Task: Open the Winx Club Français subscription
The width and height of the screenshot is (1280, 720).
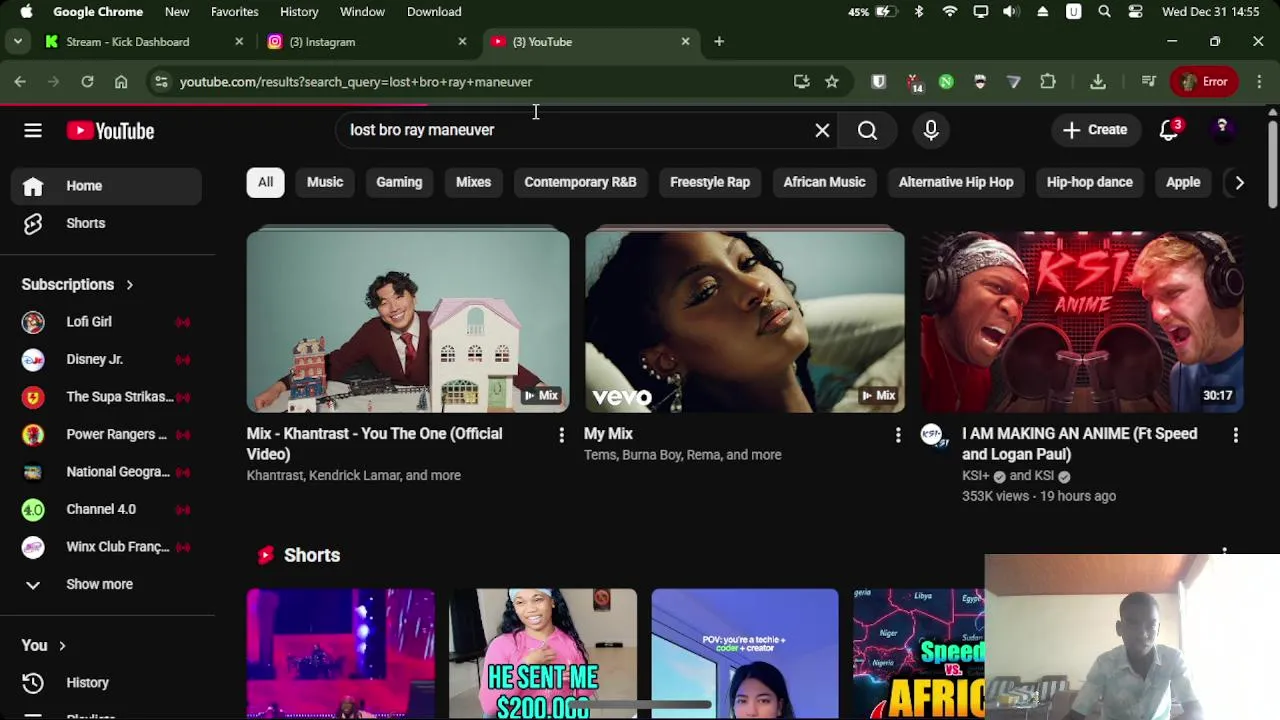Action: [107, 547]
